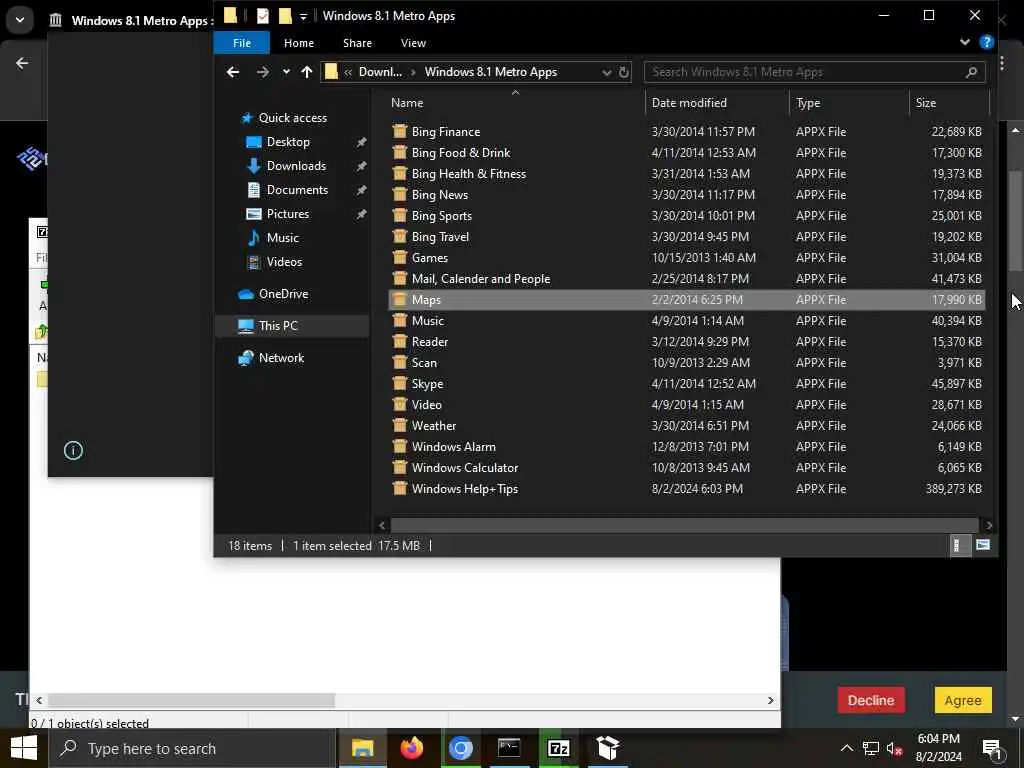
Task: Click the Skype package icon
Action: [400, 383]
